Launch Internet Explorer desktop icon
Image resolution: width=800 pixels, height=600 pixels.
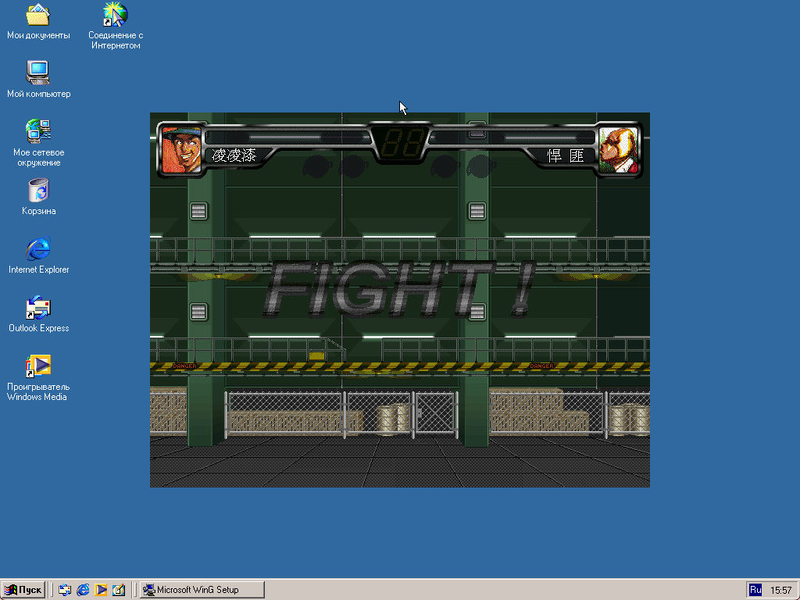click(38, 256)
